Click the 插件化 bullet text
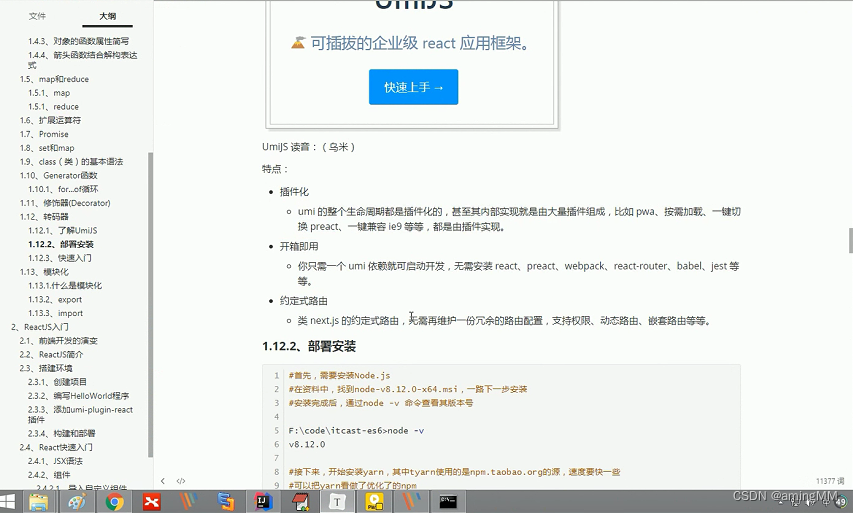 click(294, 191)
